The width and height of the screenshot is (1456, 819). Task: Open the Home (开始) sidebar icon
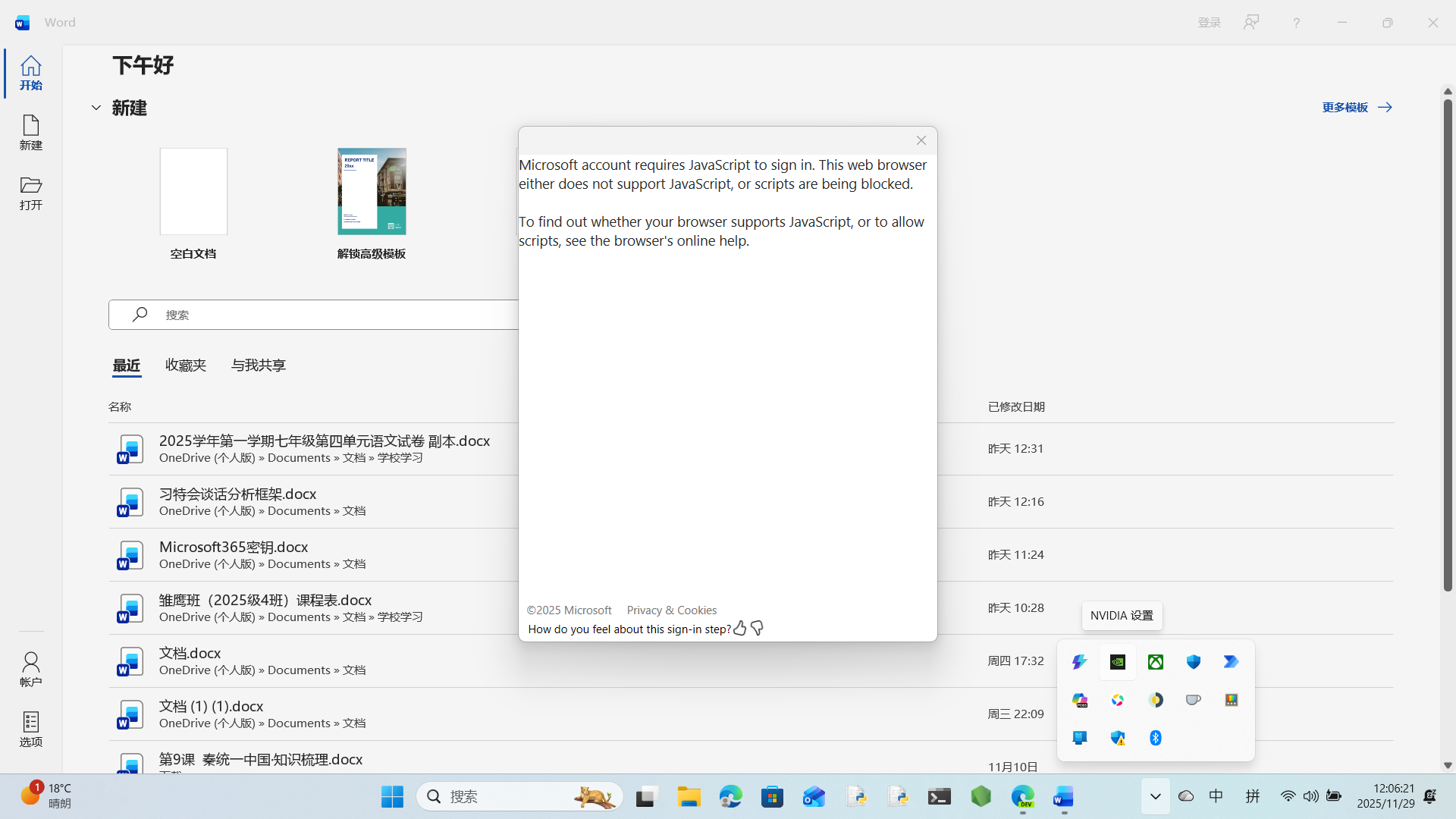30,73
